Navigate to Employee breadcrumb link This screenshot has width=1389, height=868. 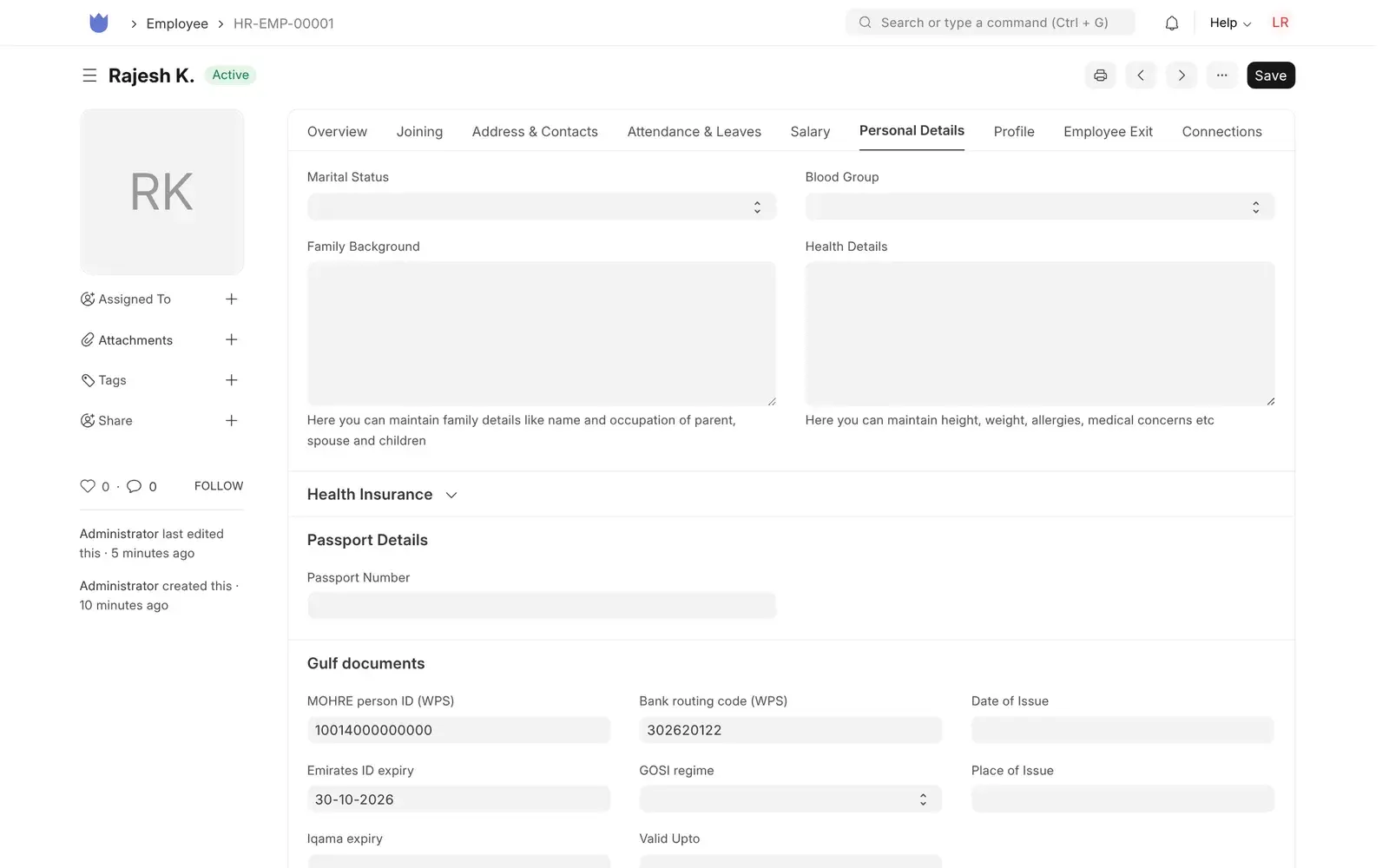pyautogui.click(x=177, y=23)
